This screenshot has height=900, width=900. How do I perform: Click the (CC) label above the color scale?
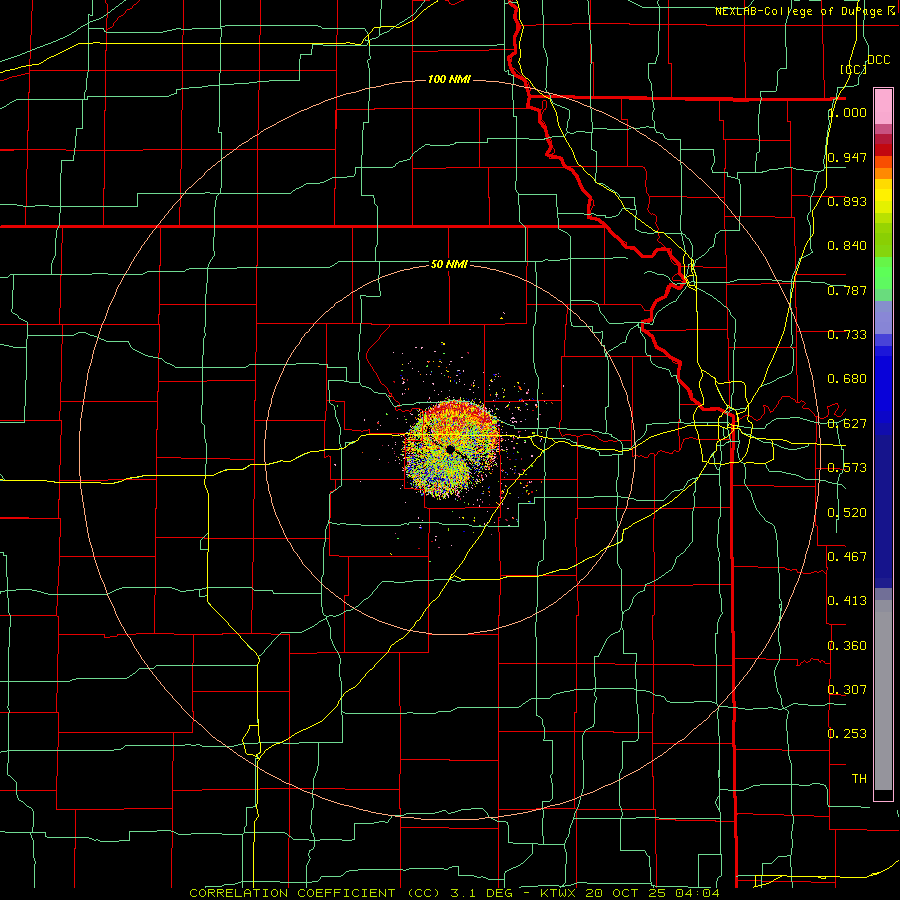point(854,69)
